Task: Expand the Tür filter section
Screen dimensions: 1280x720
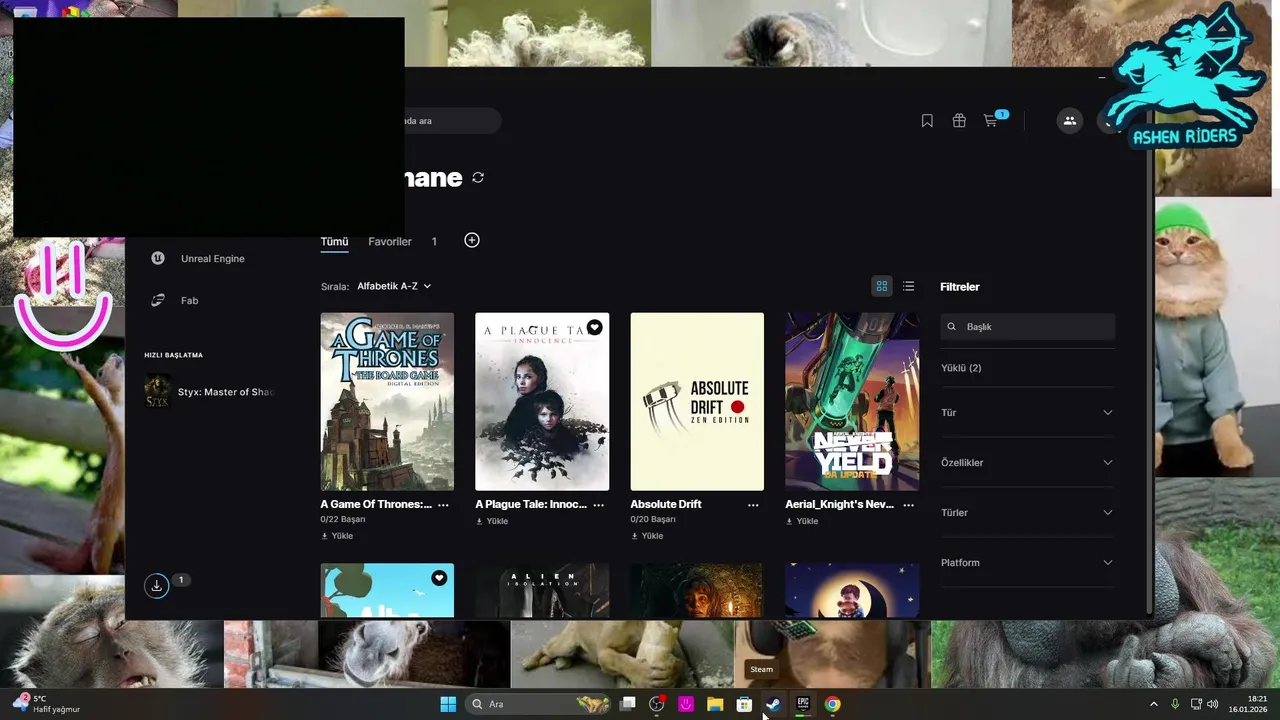Action: [1027, 413]
